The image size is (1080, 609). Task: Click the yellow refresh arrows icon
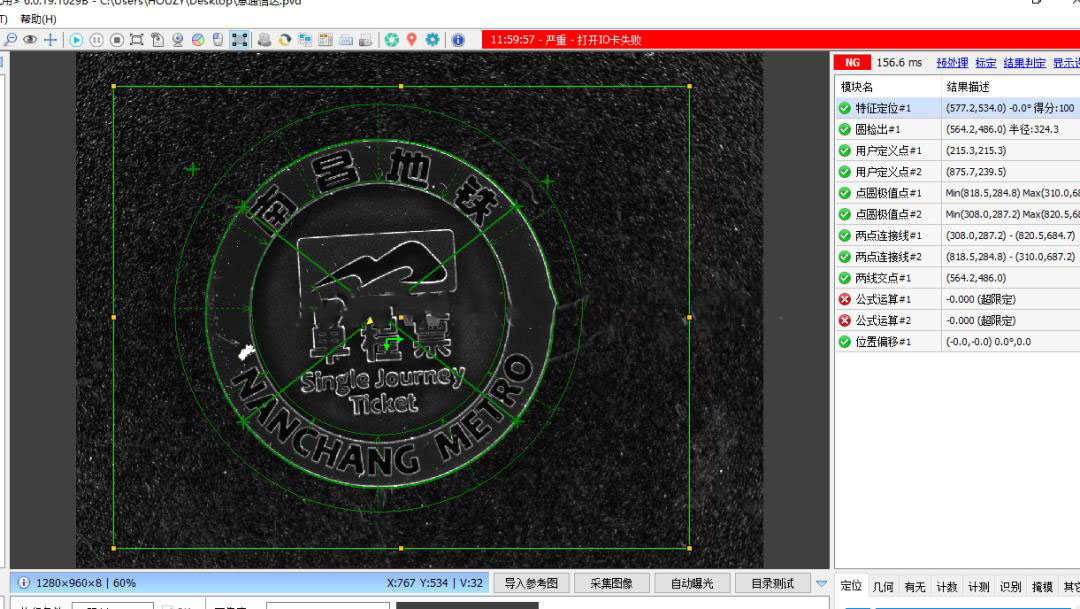point(284,40)
